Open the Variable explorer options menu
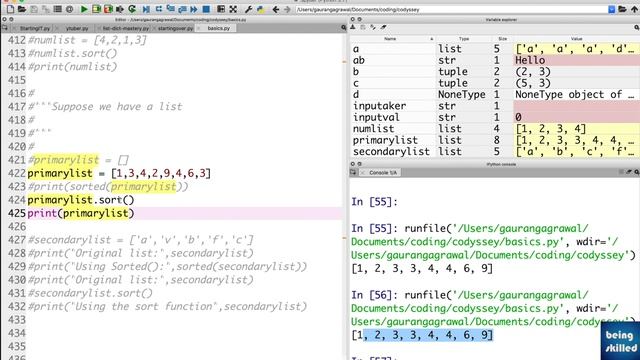This screenshot has width=640, height=360. pos(637,27)
